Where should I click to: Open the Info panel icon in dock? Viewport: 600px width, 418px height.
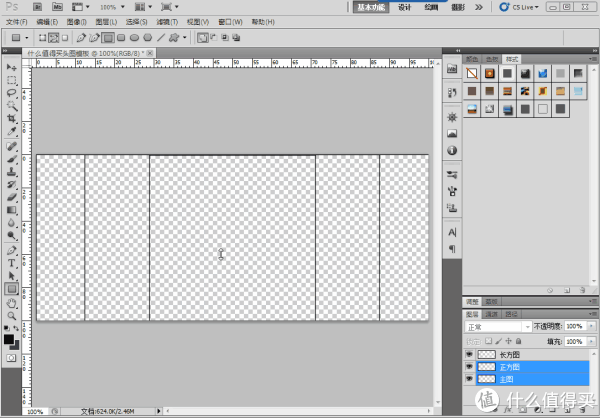(452, 150)
